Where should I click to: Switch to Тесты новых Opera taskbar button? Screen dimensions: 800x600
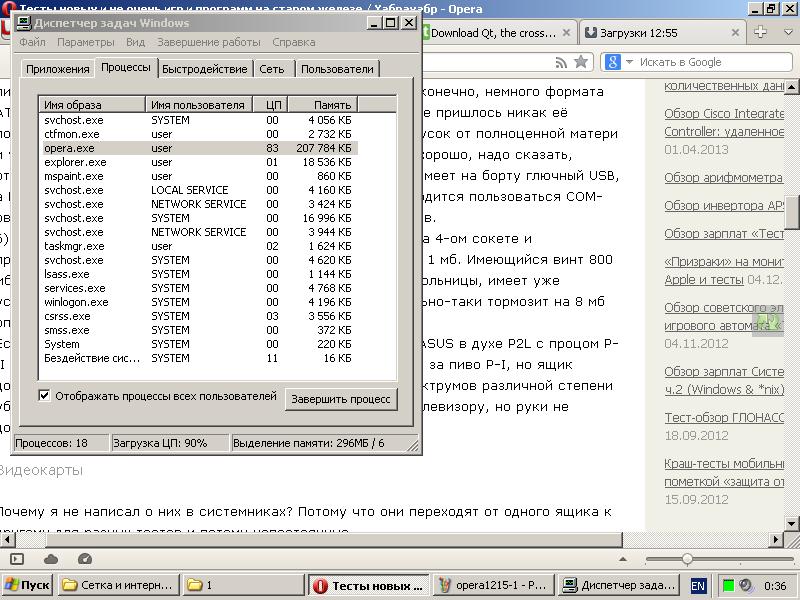[369, 585]
